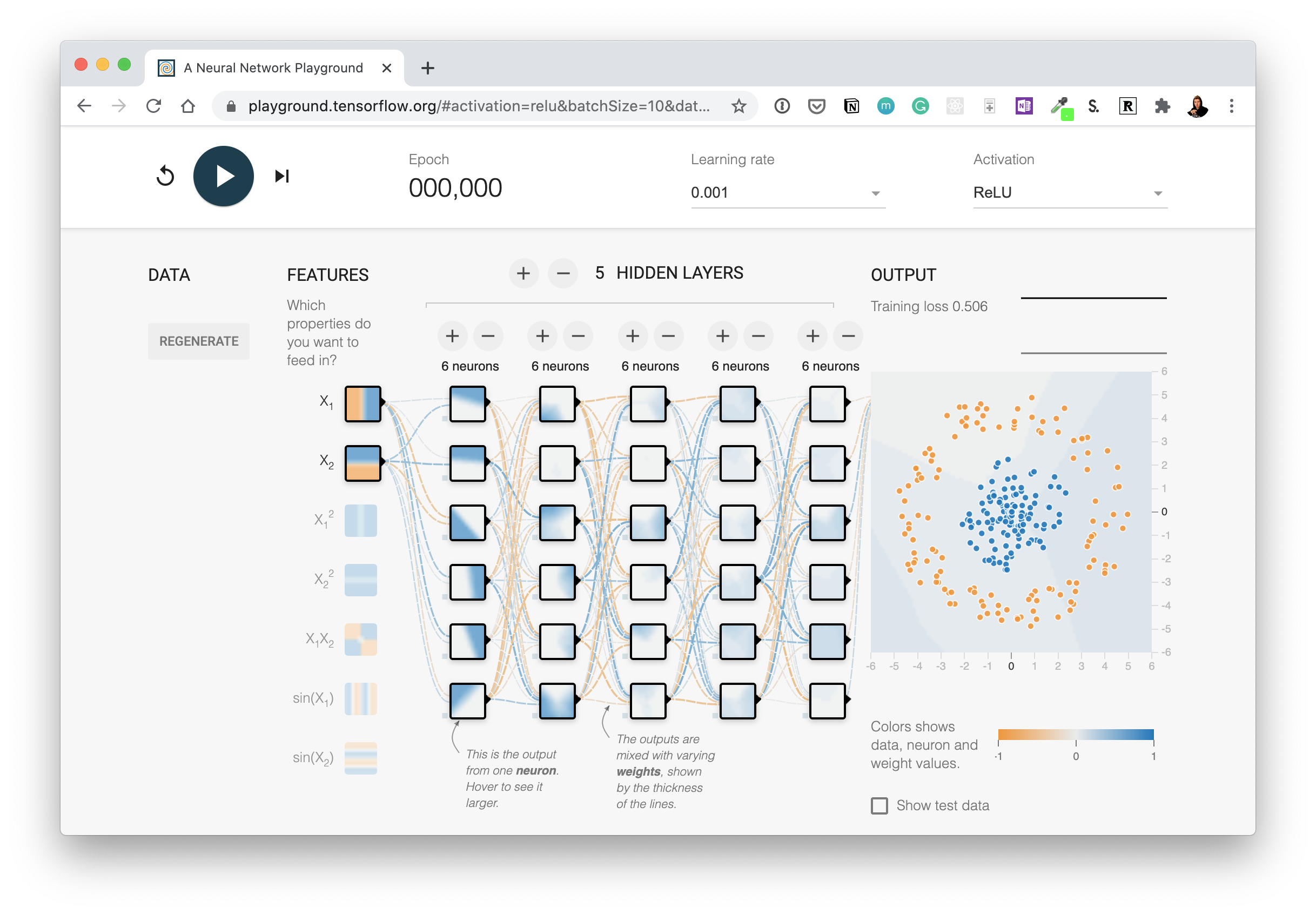This screenshot has height=915, width=1316.
Task: Step forward one epoch
Action: [281, 176]
